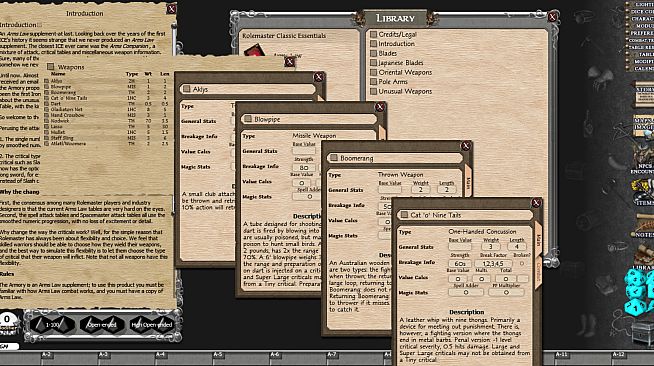Open NPCs and Encounters from the sidebar
Screen dimensions: 654x366
[643, 160]
